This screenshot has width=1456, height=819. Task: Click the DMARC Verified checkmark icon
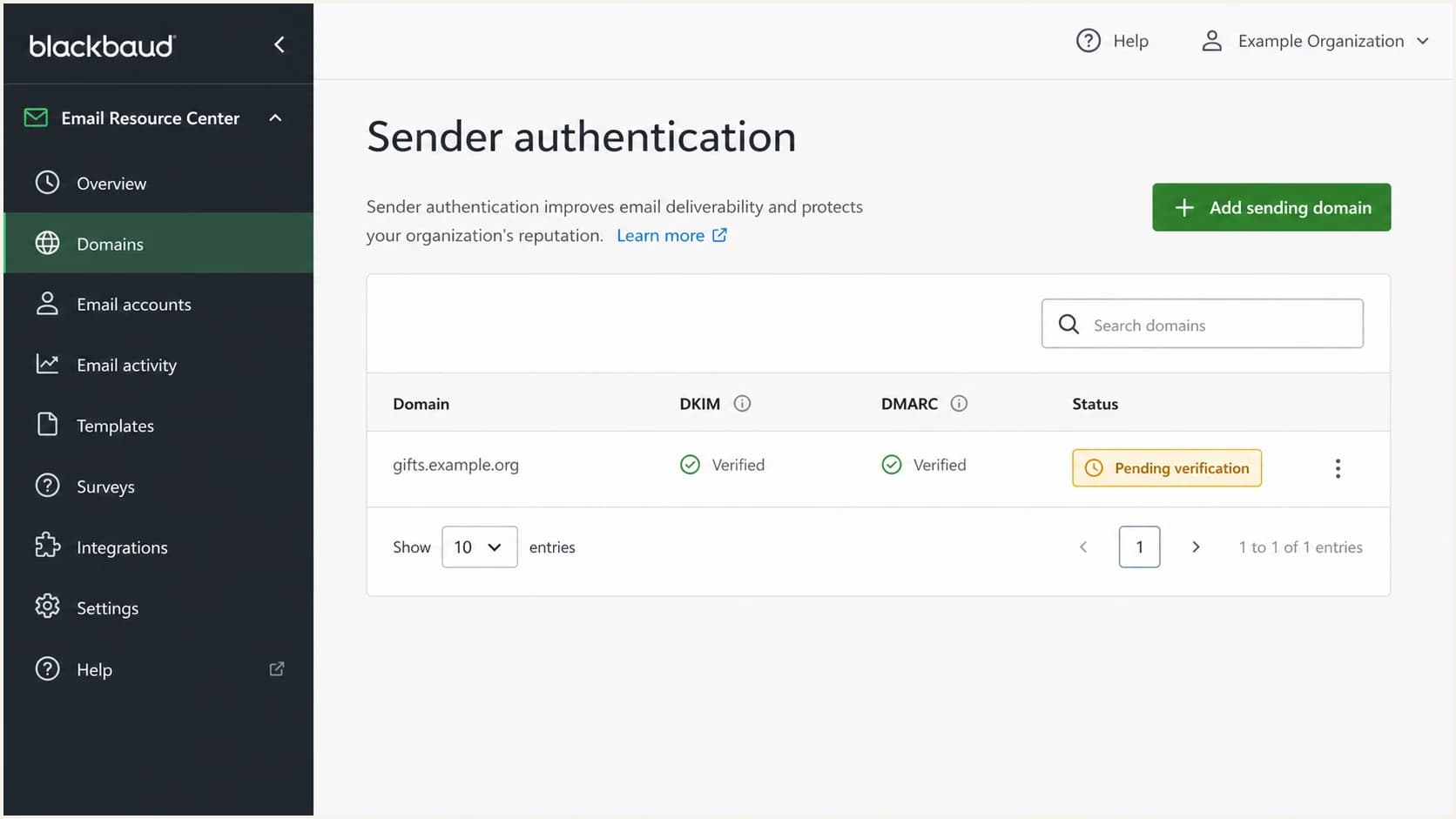[x=892, y=465]
